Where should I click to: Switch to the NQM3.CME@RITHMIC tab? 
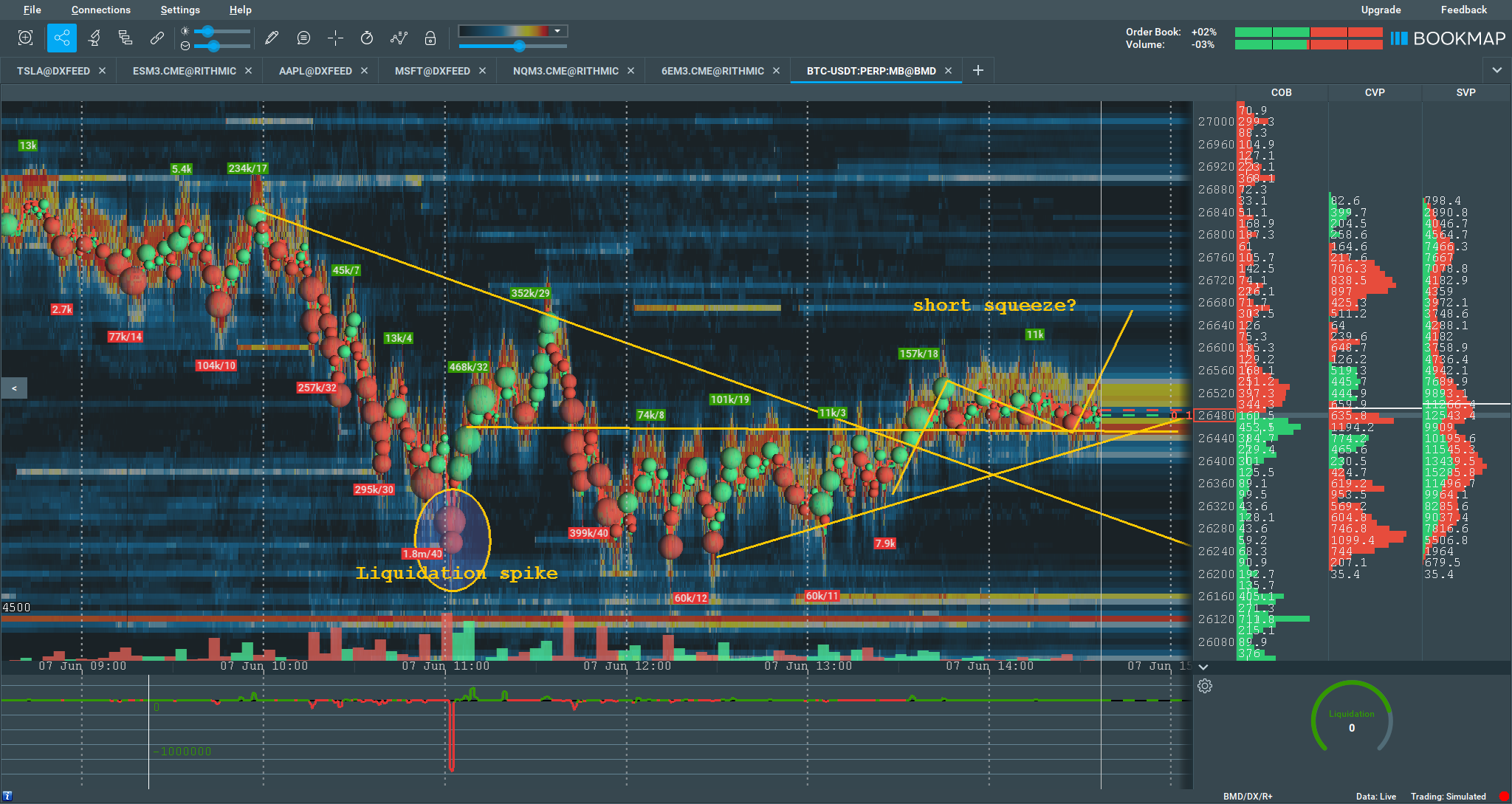click(566, 71)
